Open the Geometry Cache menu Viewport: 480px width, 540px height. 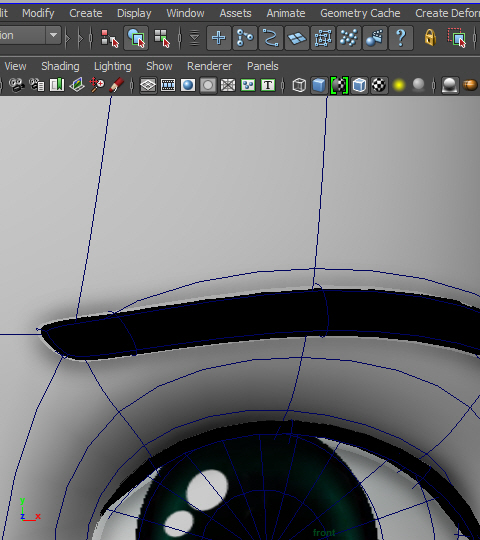click(360, 13)
